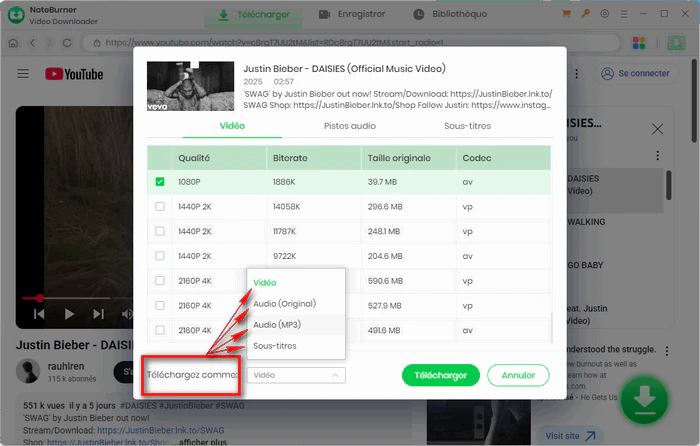Click the DAISIES video thumbnail in dialog

point(191,86)
